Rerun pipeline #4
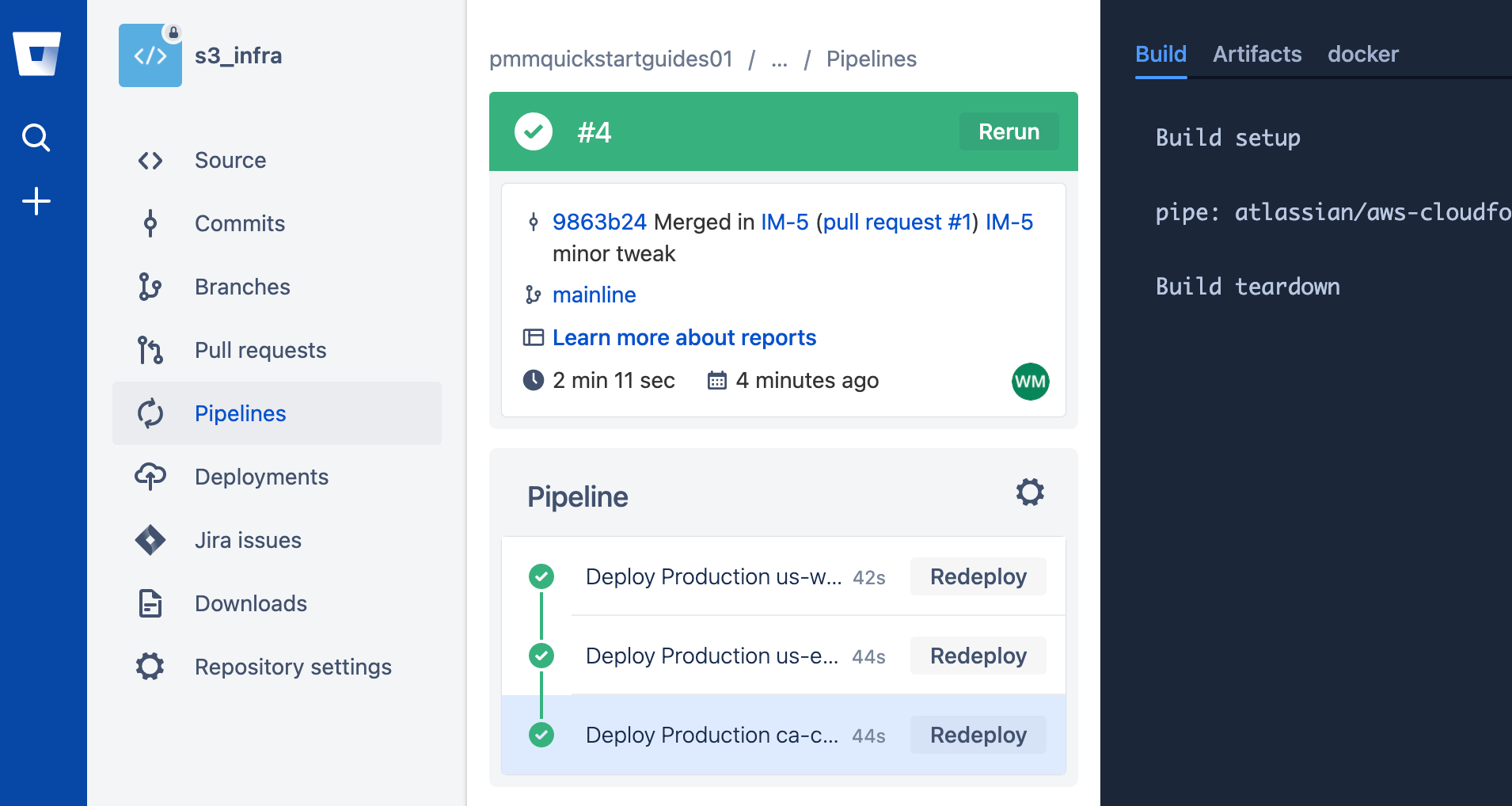 (1009, 131)
